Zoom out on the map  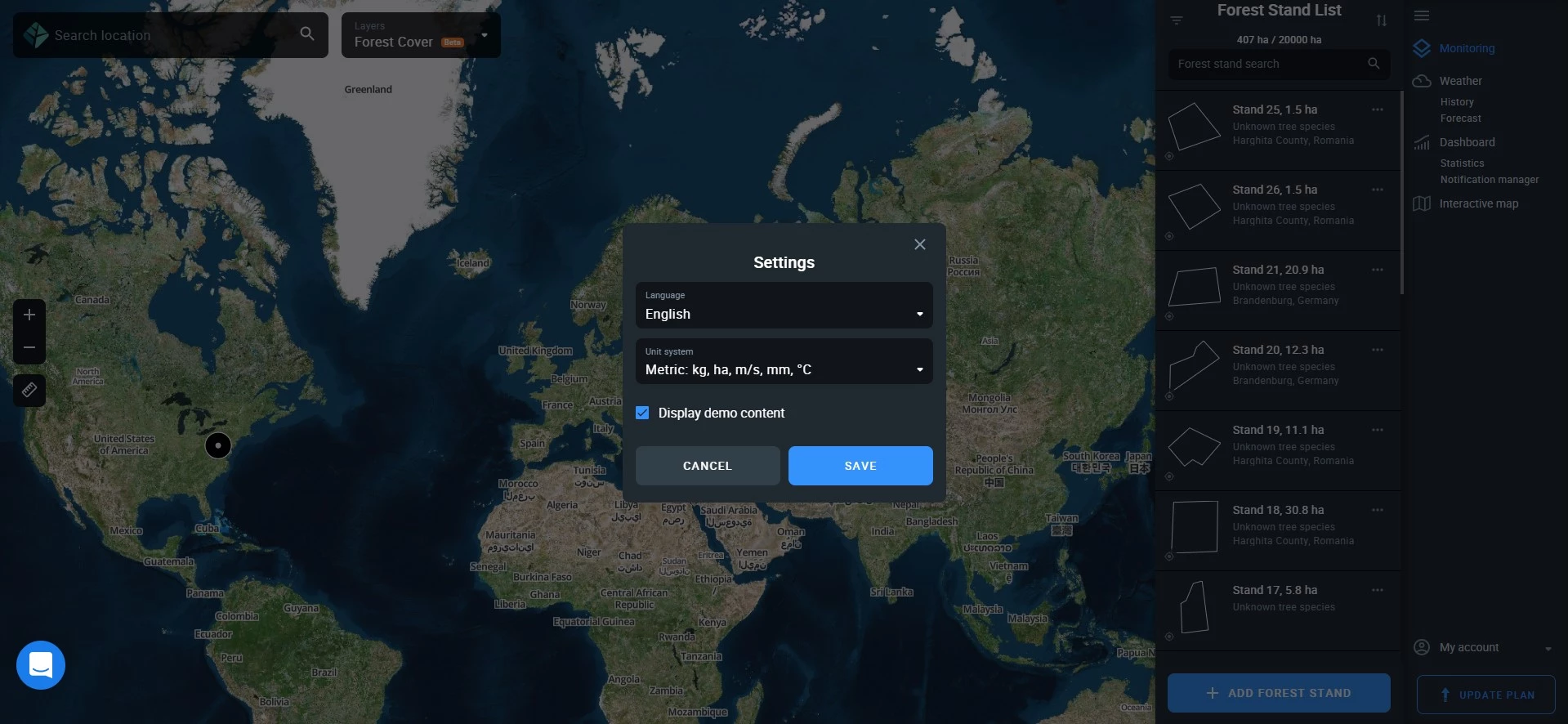click(x=29, y=347)
